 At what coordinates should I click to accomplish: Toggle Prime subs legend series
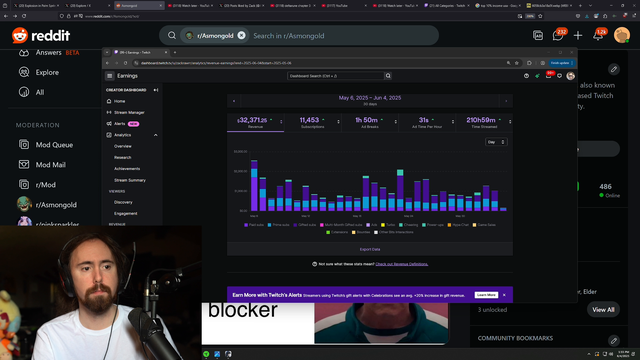(x=278, y=225)
